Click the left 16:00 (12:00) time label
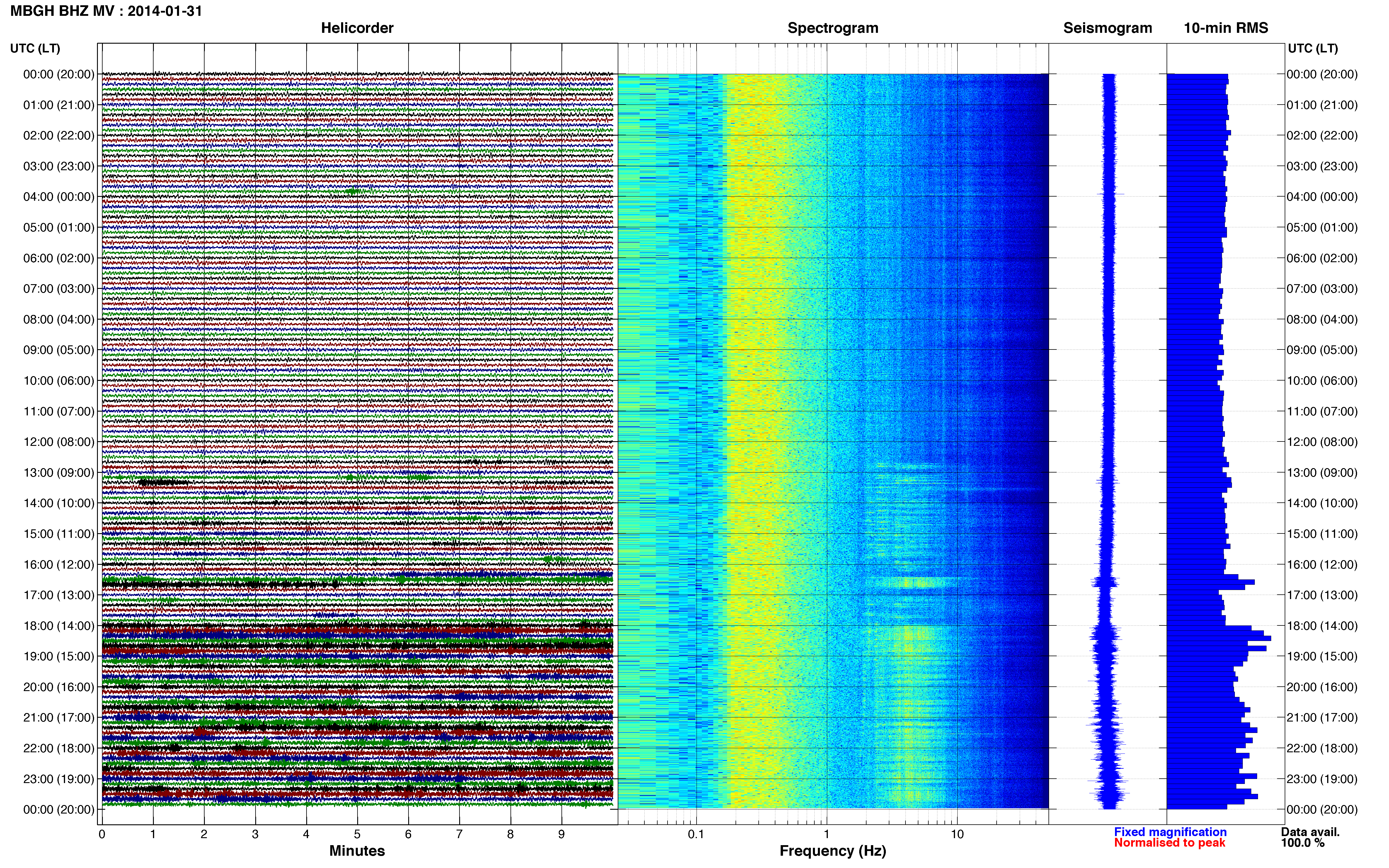1389x868 pixels. (59, 564)
